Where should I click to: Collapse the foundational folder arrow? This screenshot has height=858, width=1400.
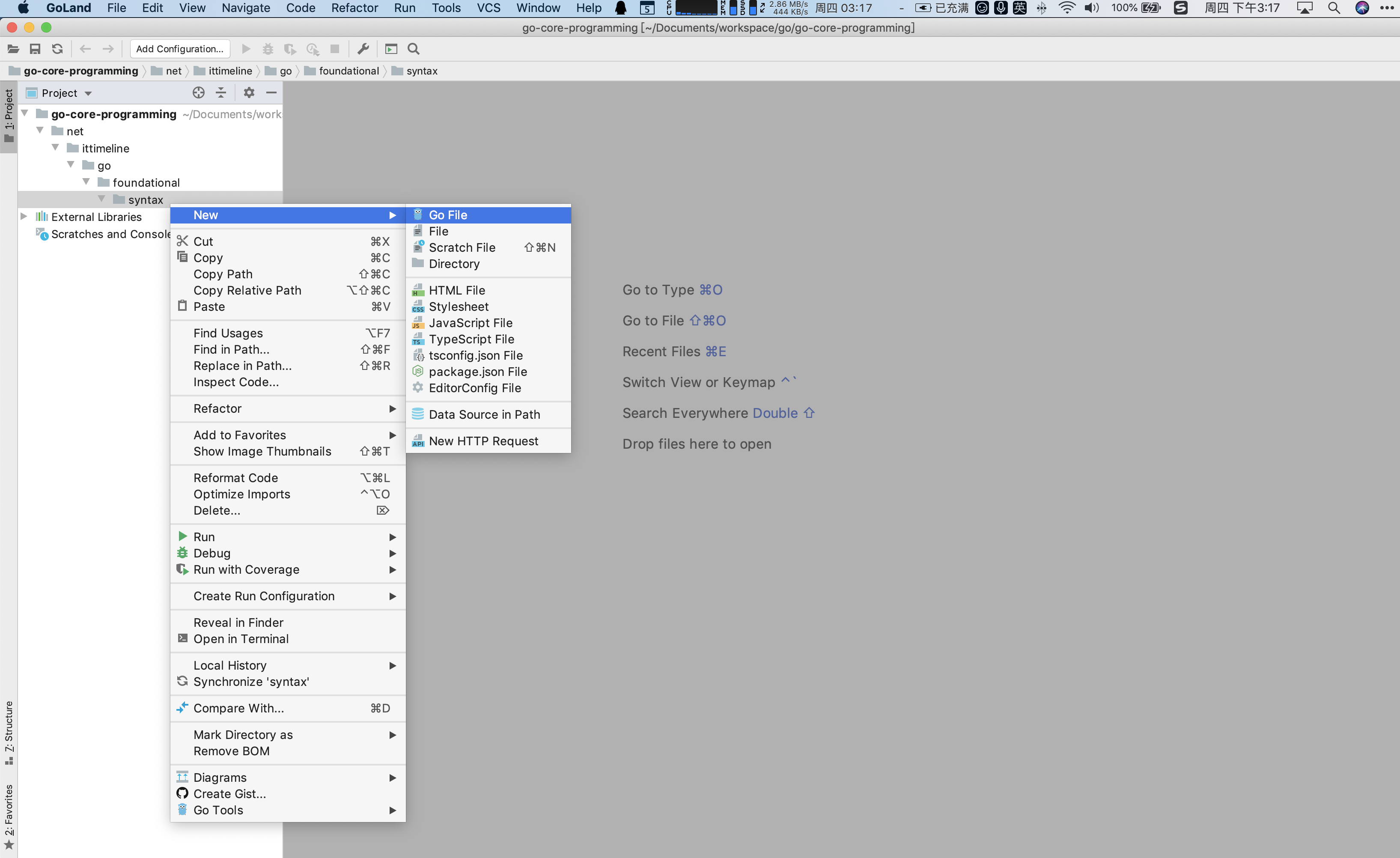tap(86, 182)
